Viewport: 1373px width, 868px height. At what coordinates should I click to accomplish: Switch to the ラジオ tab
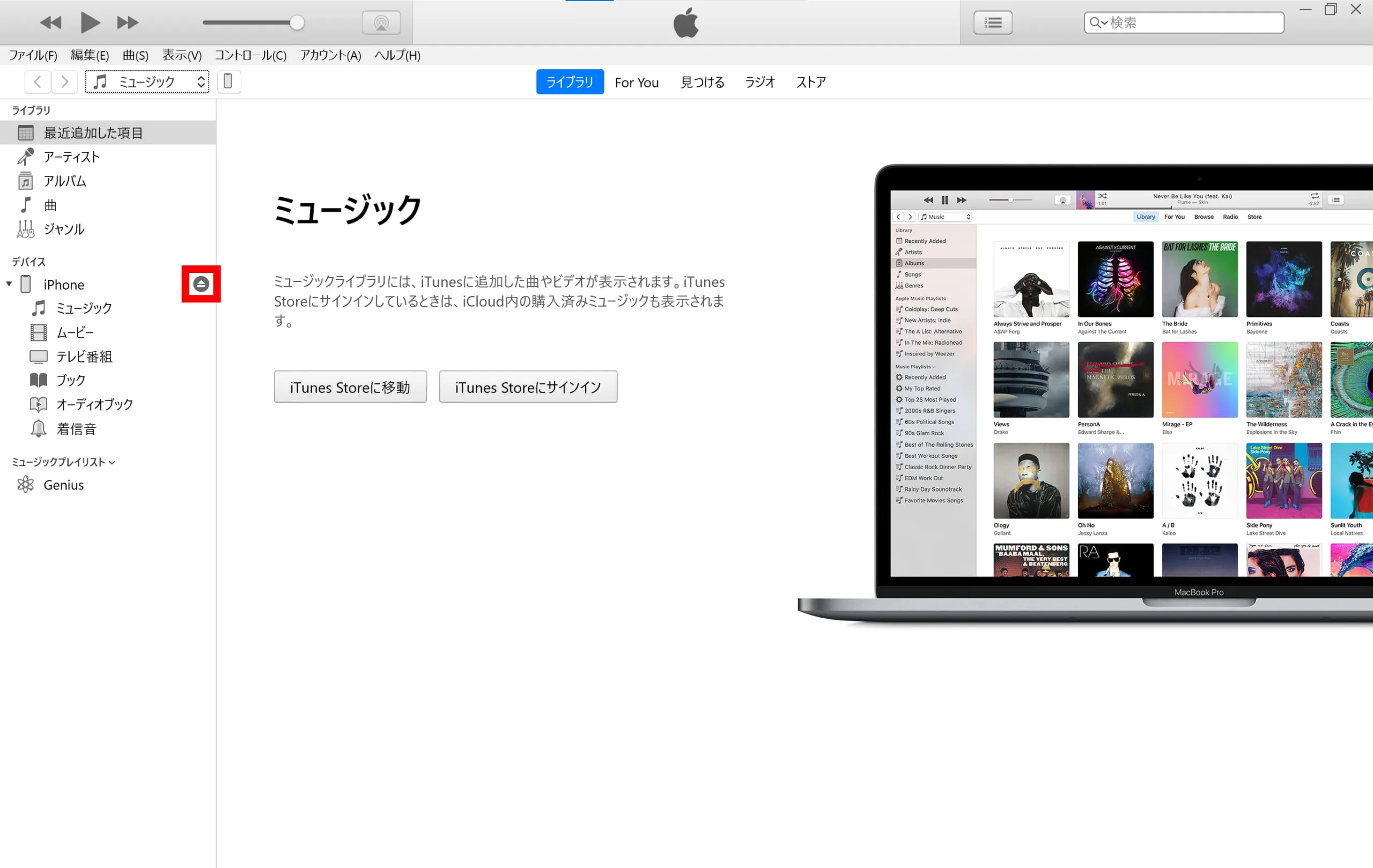[x=760, y=83]
